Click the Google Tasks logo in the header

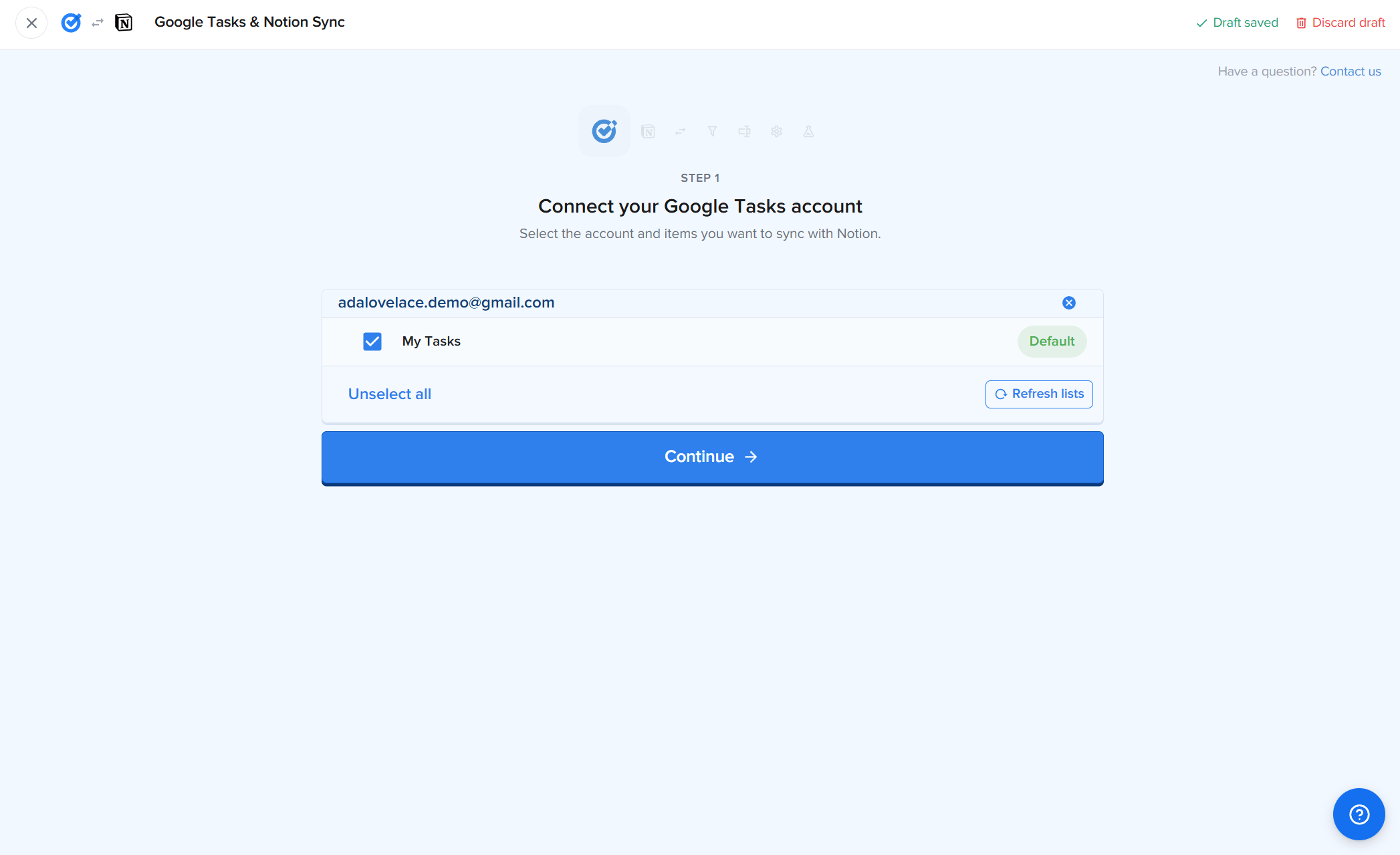pos(71,23)
